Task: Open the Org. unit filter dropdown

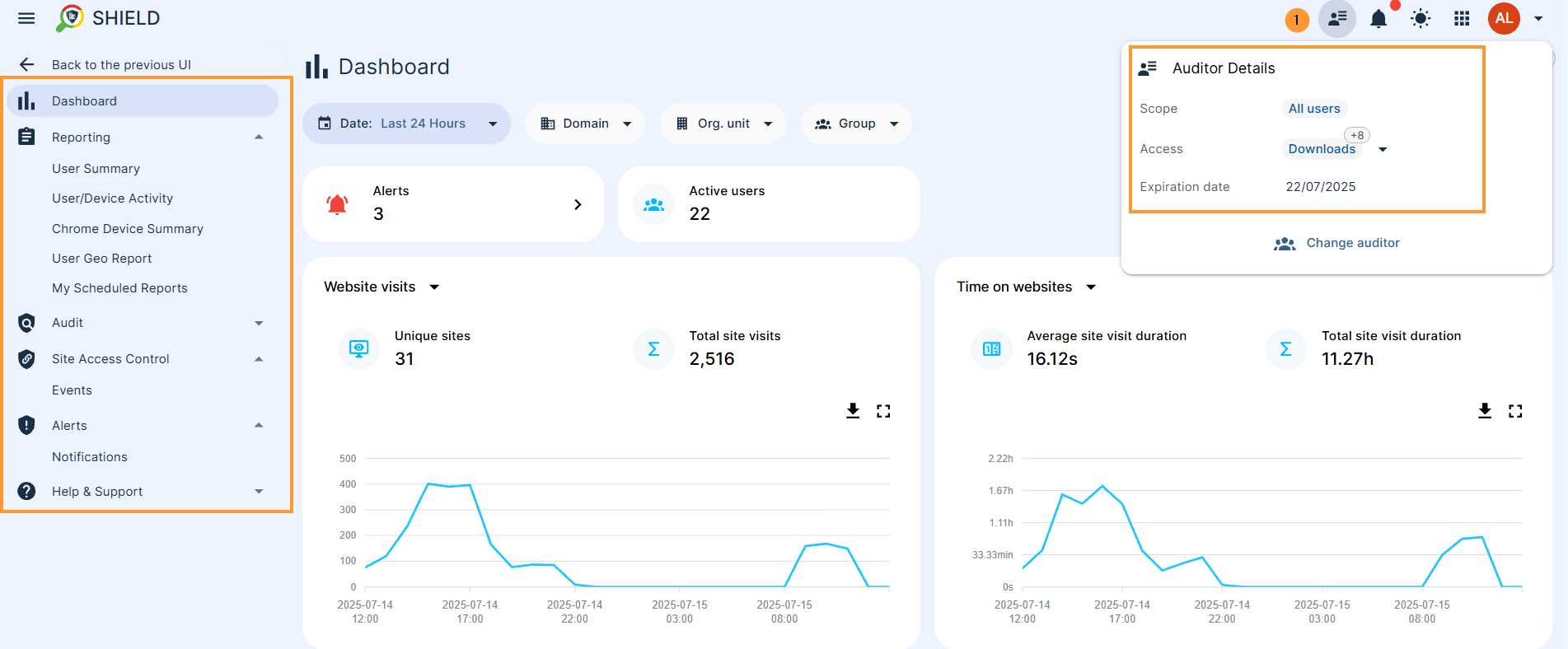Action: pos(723,124)
